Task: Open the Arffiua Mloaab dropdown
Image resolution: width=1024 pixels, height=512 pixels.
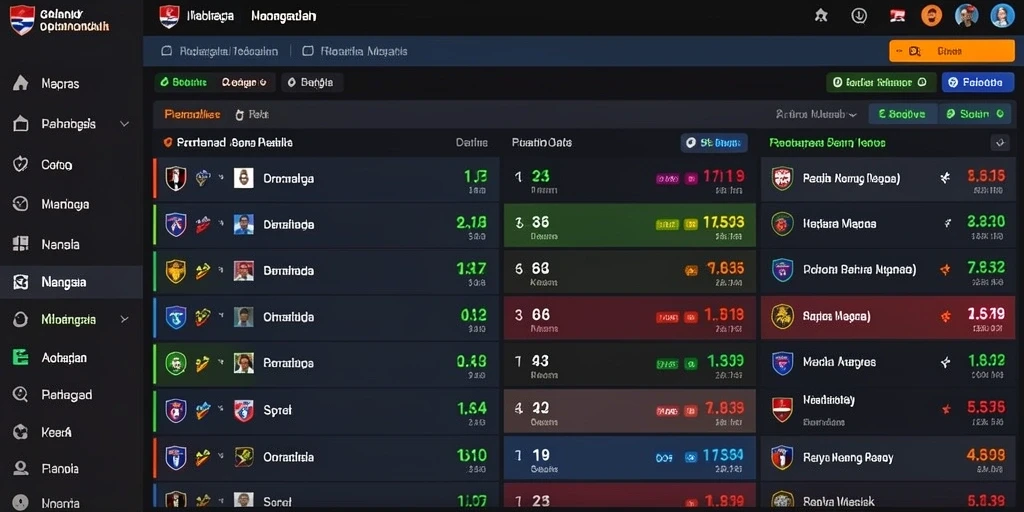Action: 816,114
